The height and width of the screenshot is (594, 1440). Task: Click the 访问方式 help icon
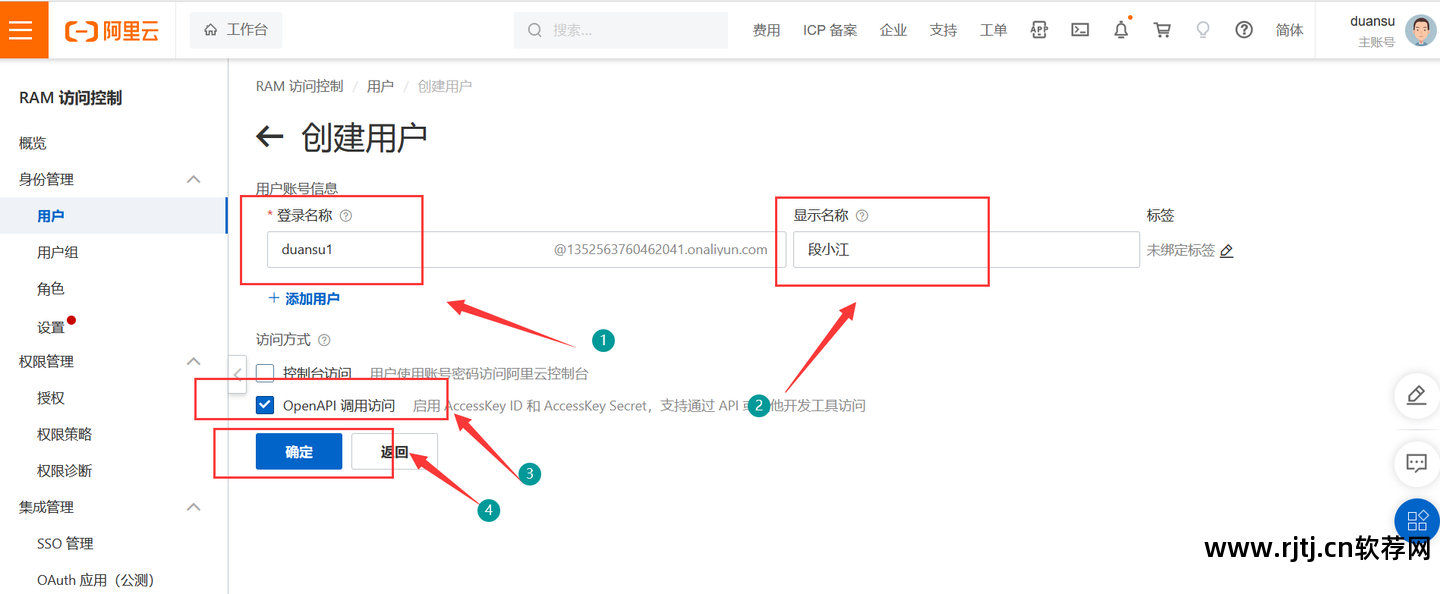pos(323,340)
